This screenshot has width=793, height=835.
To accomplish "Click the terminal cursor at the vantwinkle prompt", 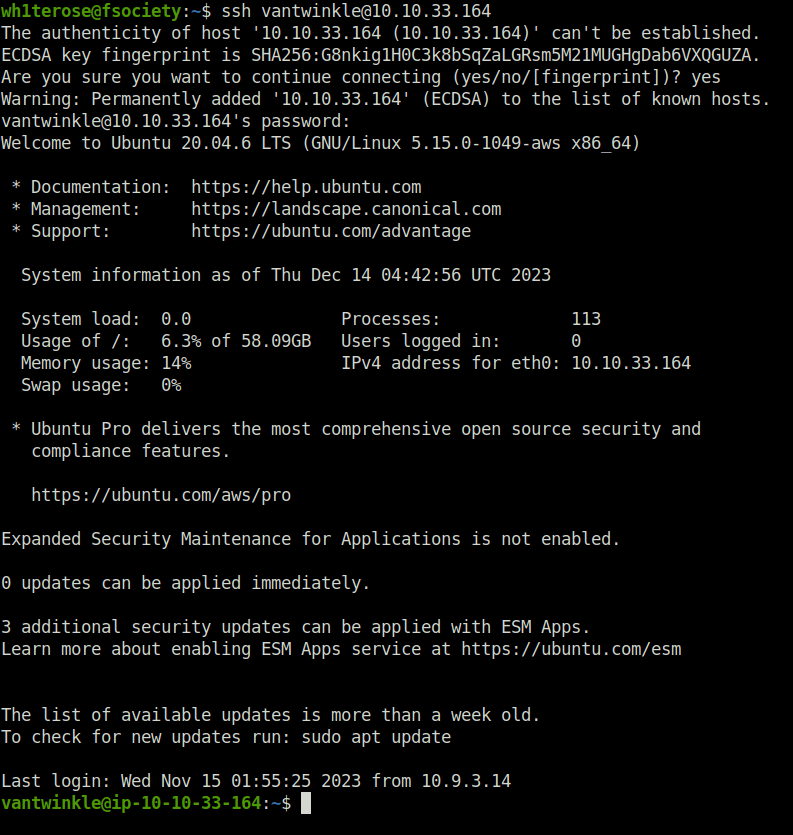I will (306, 803).
